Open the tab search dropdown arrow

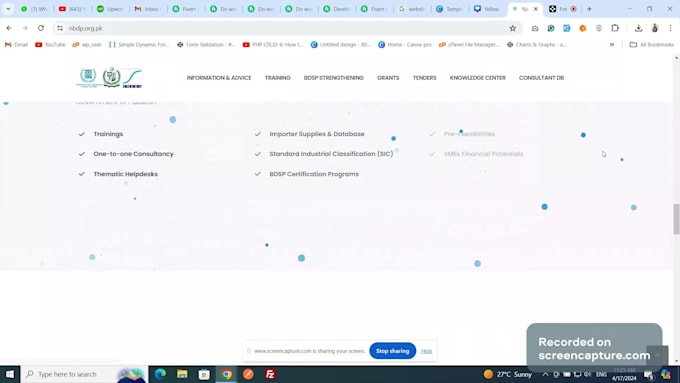click(8, 9)
